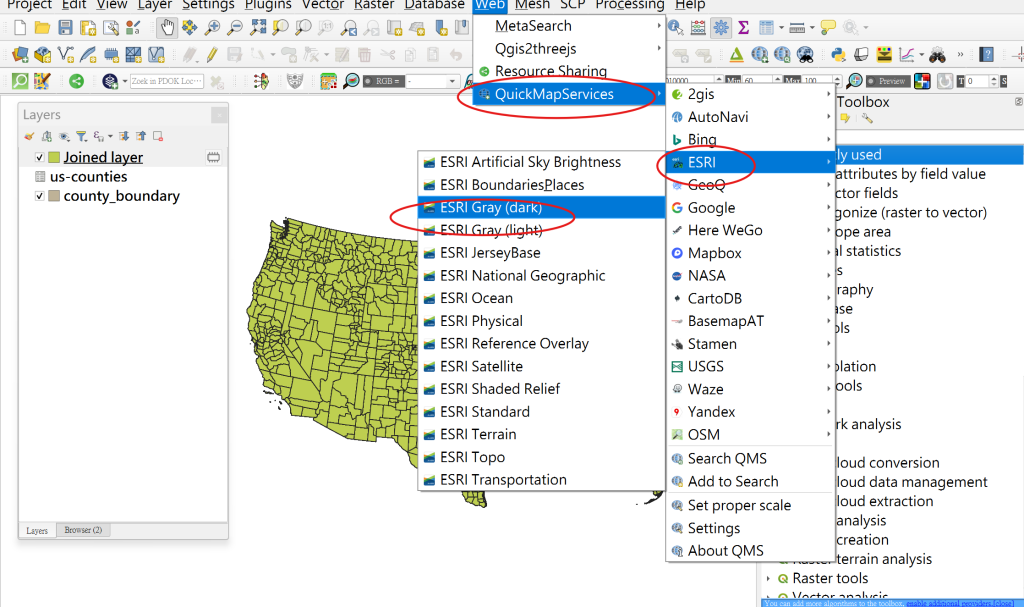Click the New Shapefile Layer icon
Screen dimensions: 1024x607
(x=65, y=55)
